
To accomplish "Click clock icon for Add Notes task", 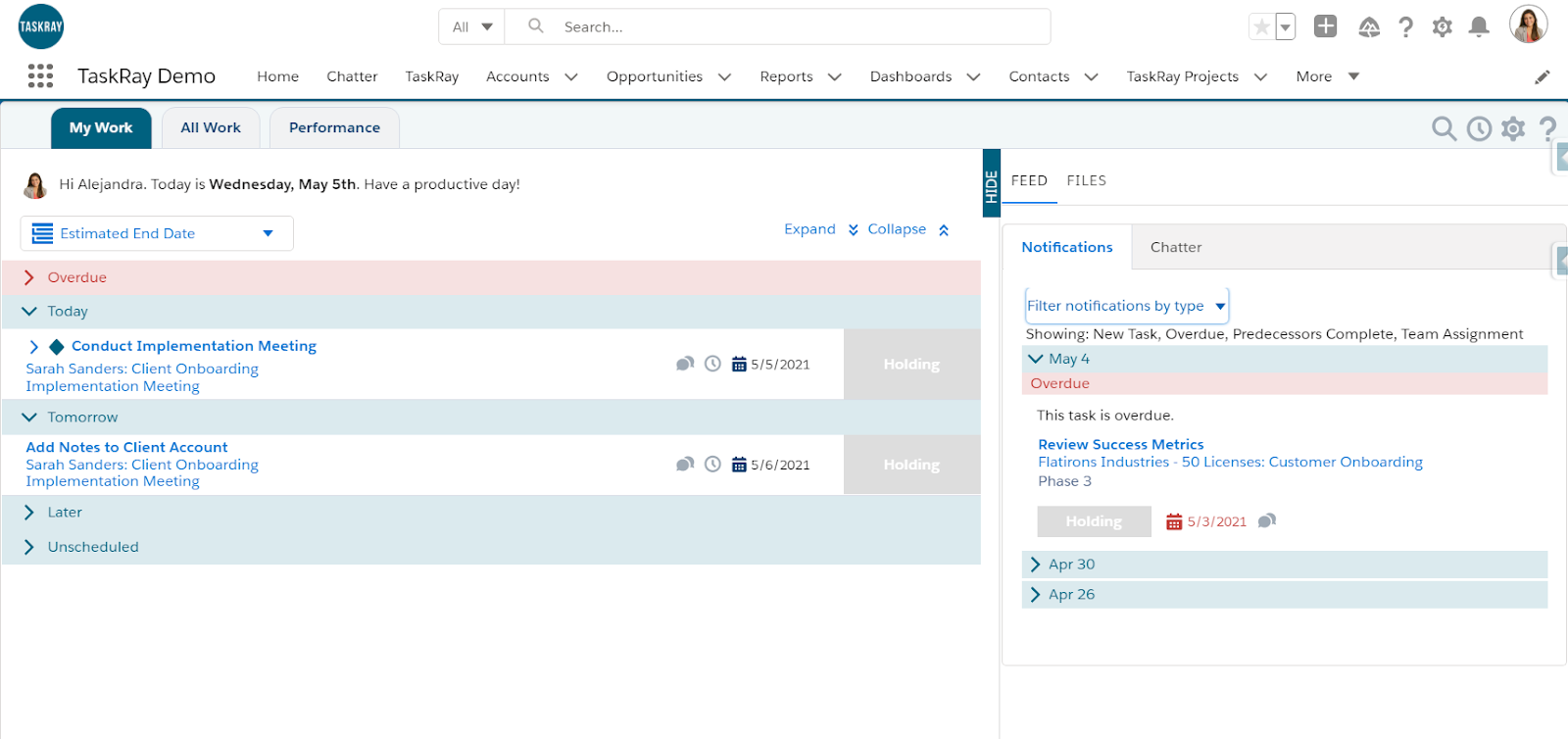I will click(712, 464).
